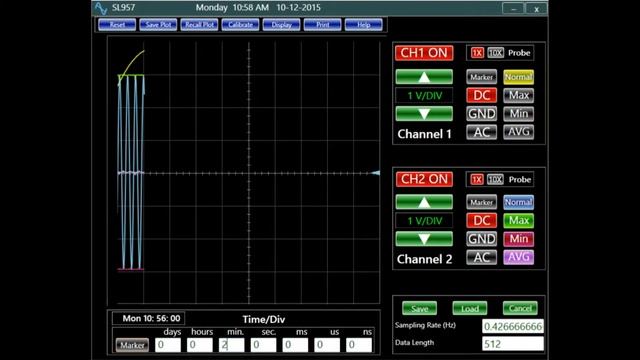This screenshot has width=640, height=360.
Task: Click Channel 1 1 V/DIV readout
Action: (x=424, y=96)
